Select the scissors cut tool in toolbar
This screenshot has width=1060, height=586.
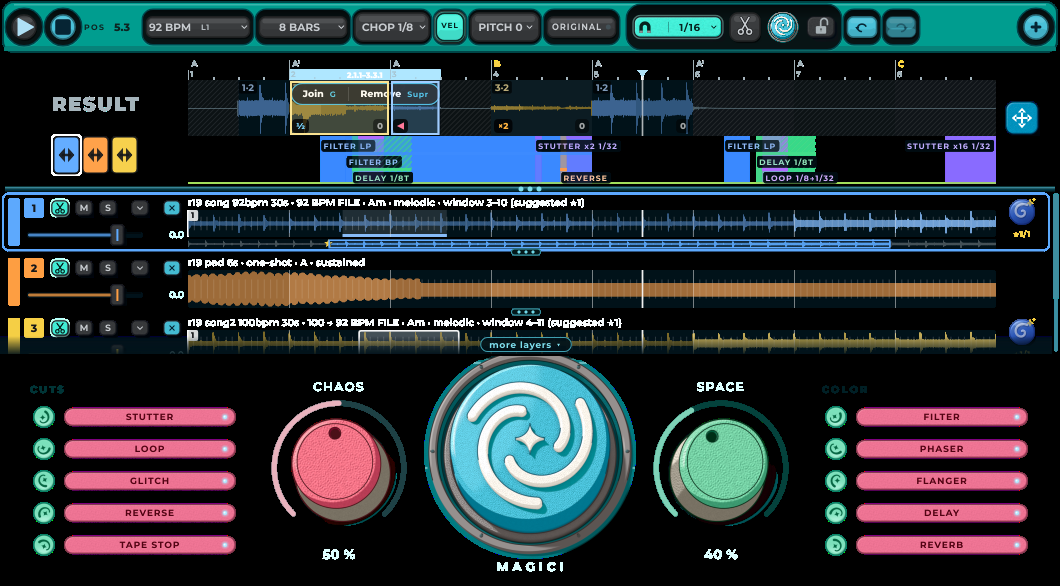pos(744,27)
